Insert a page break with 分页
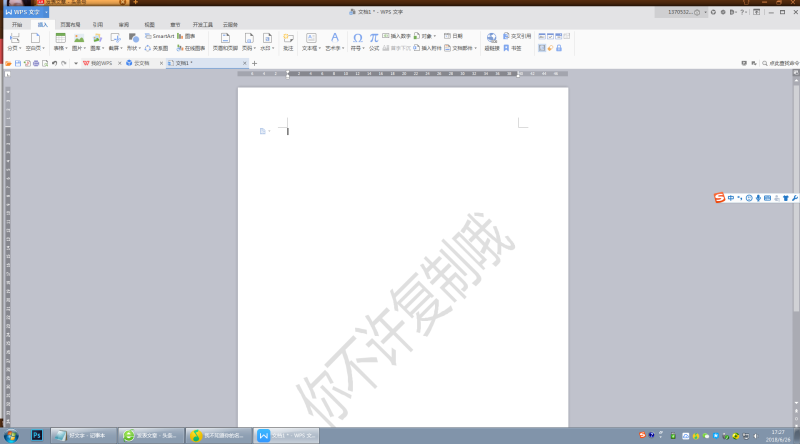Screen dimensions: 800x444 14,41
